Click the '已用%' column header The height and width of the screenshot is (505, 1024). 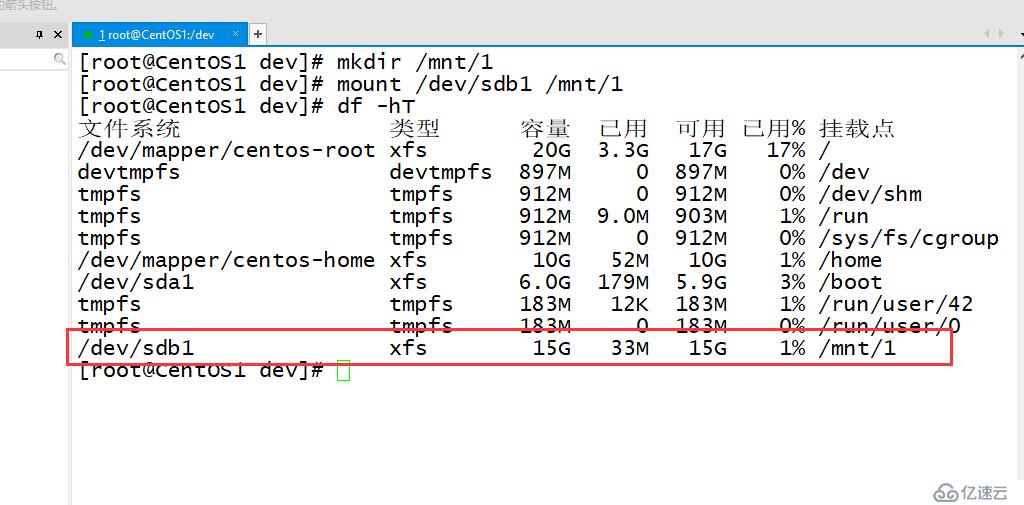click(774, 129)
